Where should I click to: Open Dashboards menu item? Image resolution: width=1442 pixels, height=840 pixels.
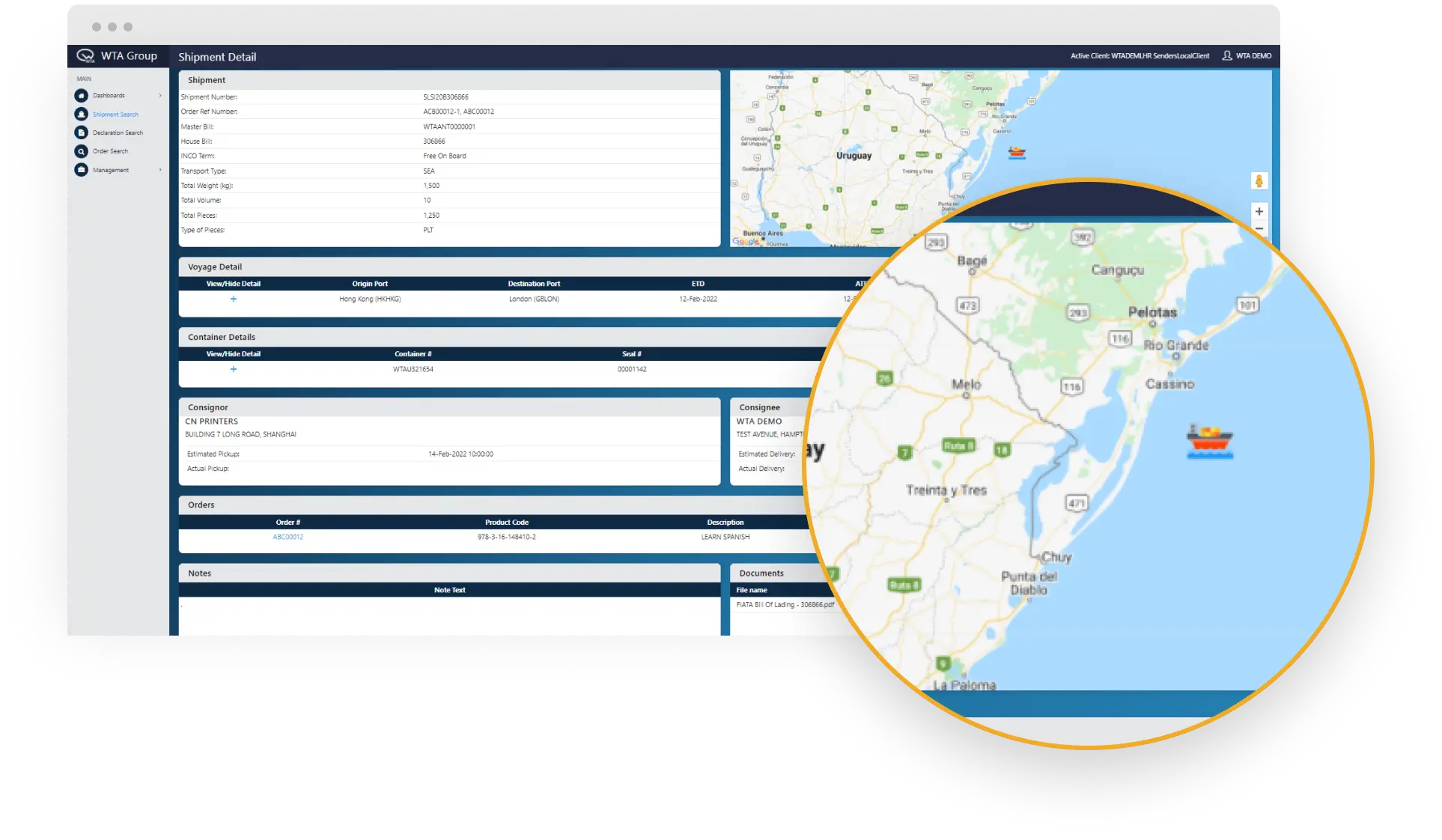pyautogui.click(x=109, y=96)
